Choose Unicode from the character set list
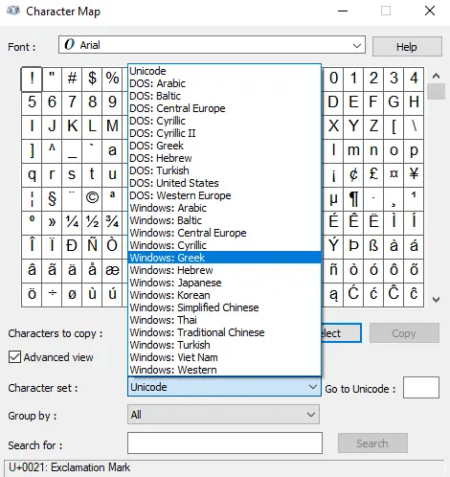The width and height of the screenshot is (450, 477). coord(224,71)
